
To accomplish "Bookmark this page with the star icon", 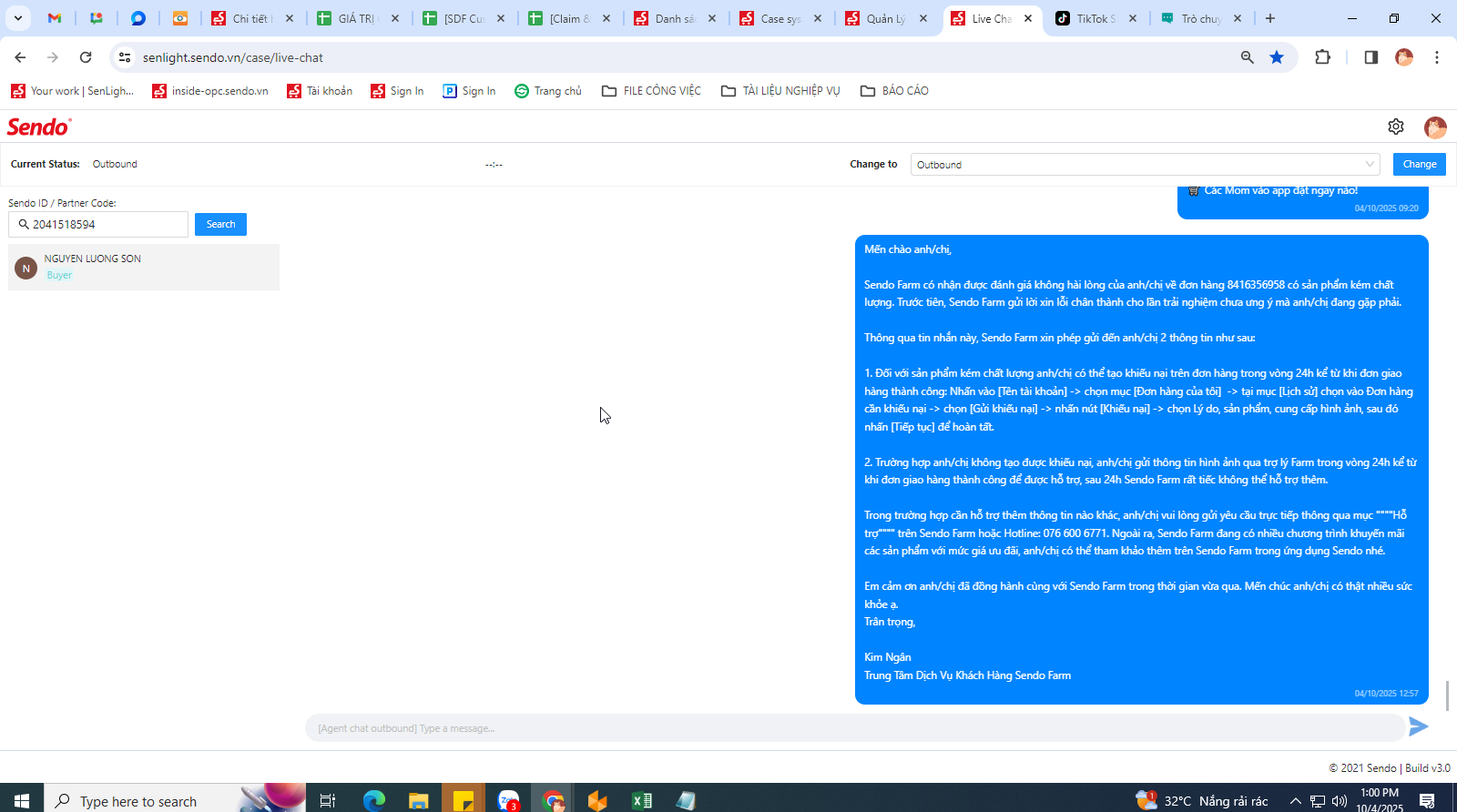I will [x=1277, y=57].
